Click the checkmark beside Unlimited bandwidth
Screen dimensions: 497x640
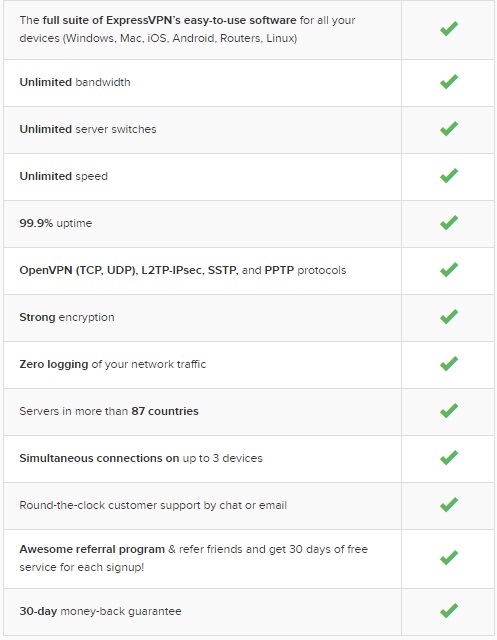tap(449, 82)
